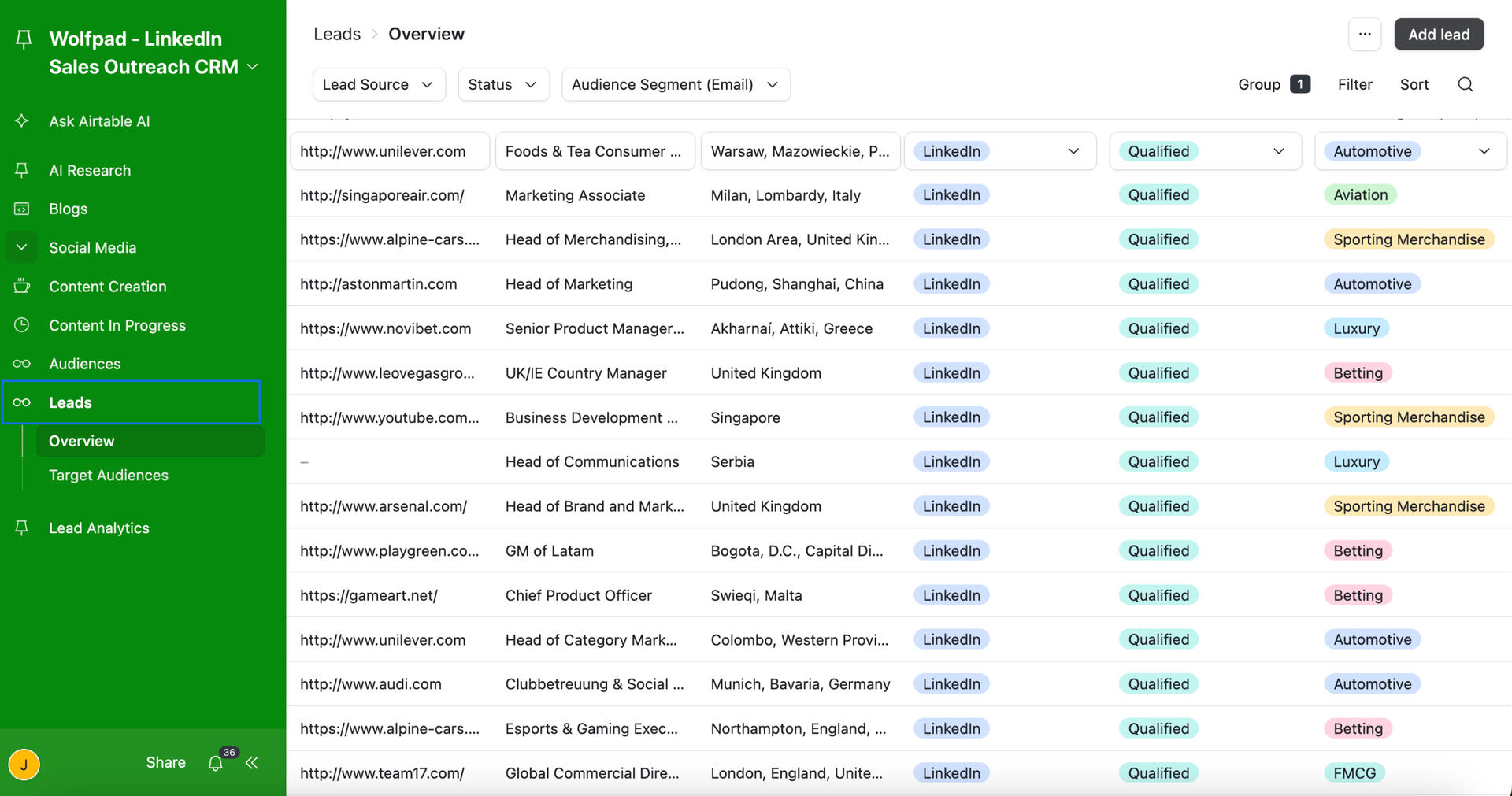Image resolution: width=1512 pixels, height=796 pixels.
Task: Click the Add lead button
Action: [x=1438, y=35]
